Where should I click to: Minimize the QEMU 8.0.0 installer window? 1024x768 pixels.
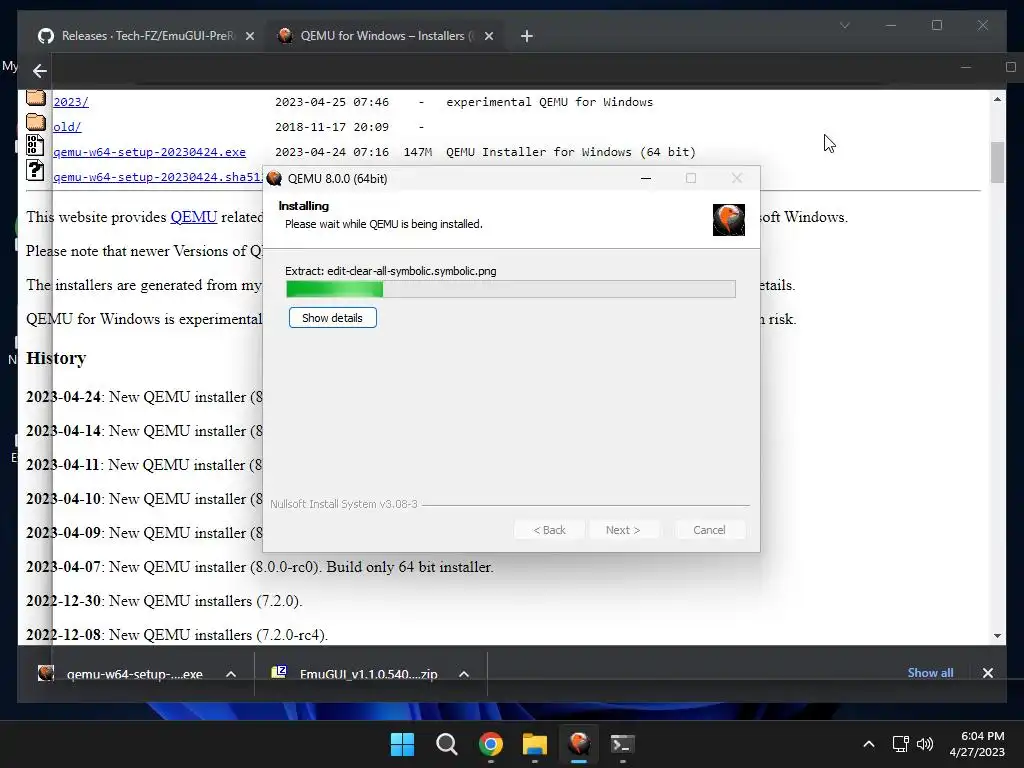click(646, 178)
